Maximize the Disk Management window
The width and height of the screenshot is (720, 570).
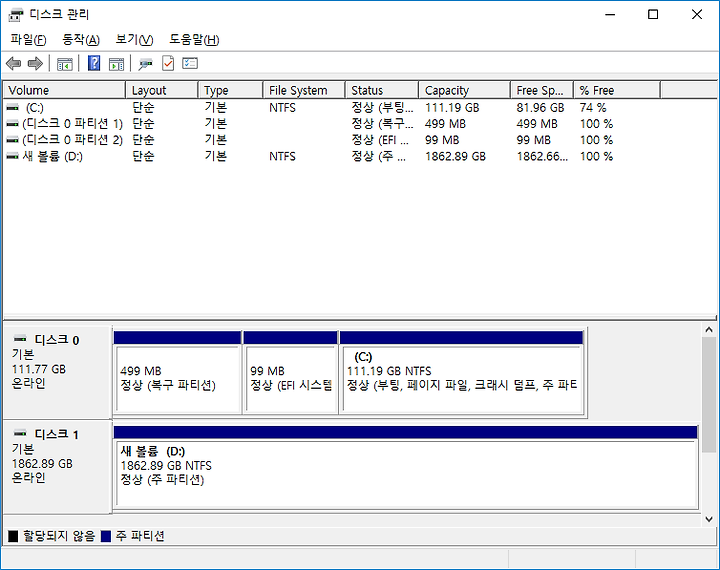pos(653,14)
